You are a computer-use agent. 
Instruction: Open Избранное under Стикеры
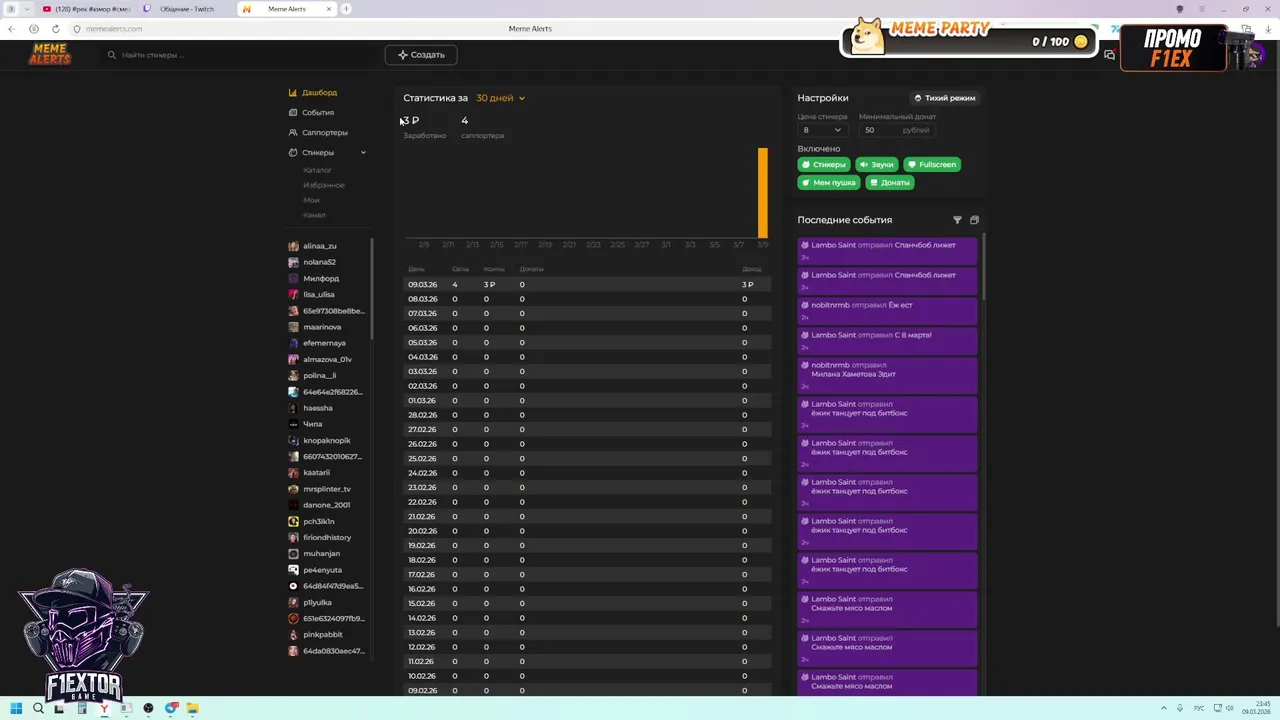click(x=323, y=185)
